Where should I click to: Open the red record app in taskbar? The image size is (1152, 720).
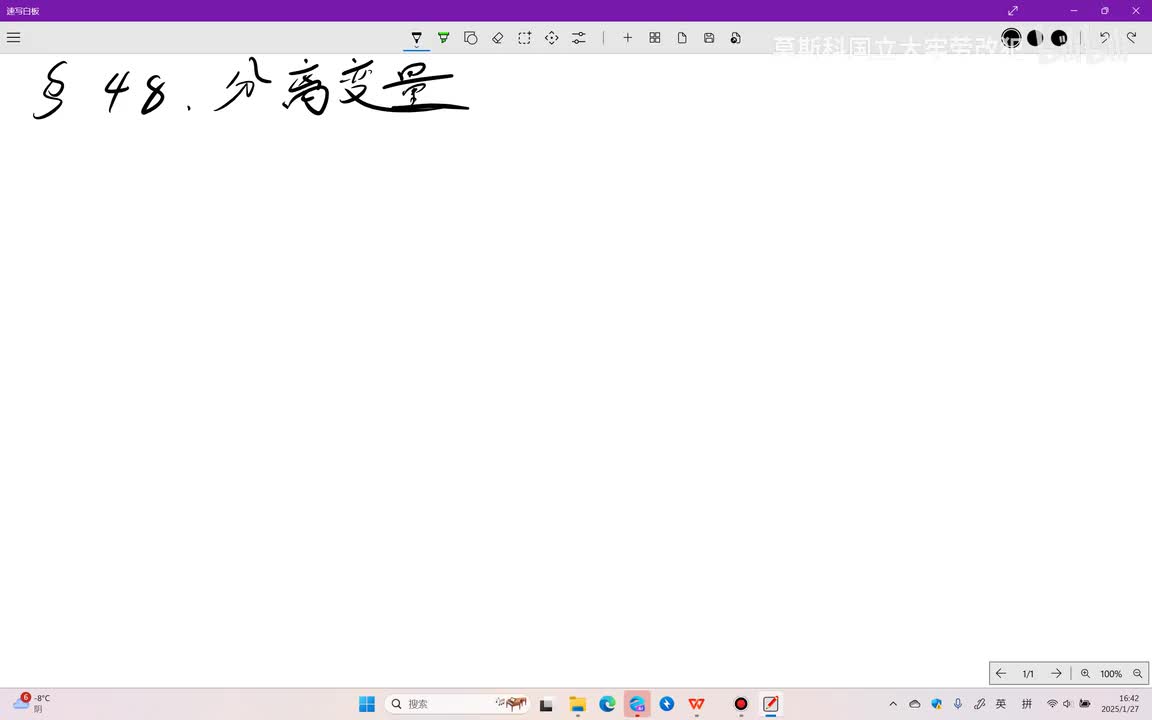click(x=741, y=704)
